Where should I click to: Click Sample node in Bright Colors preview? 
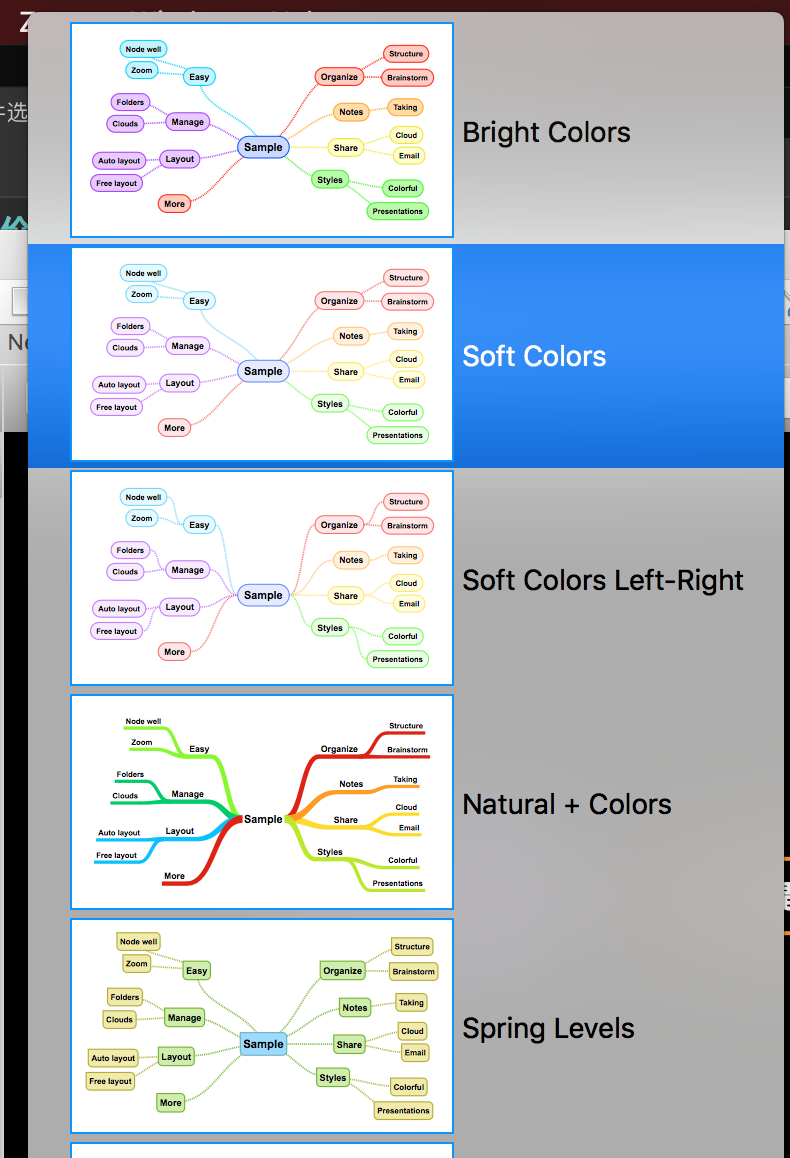pos(263,147)
